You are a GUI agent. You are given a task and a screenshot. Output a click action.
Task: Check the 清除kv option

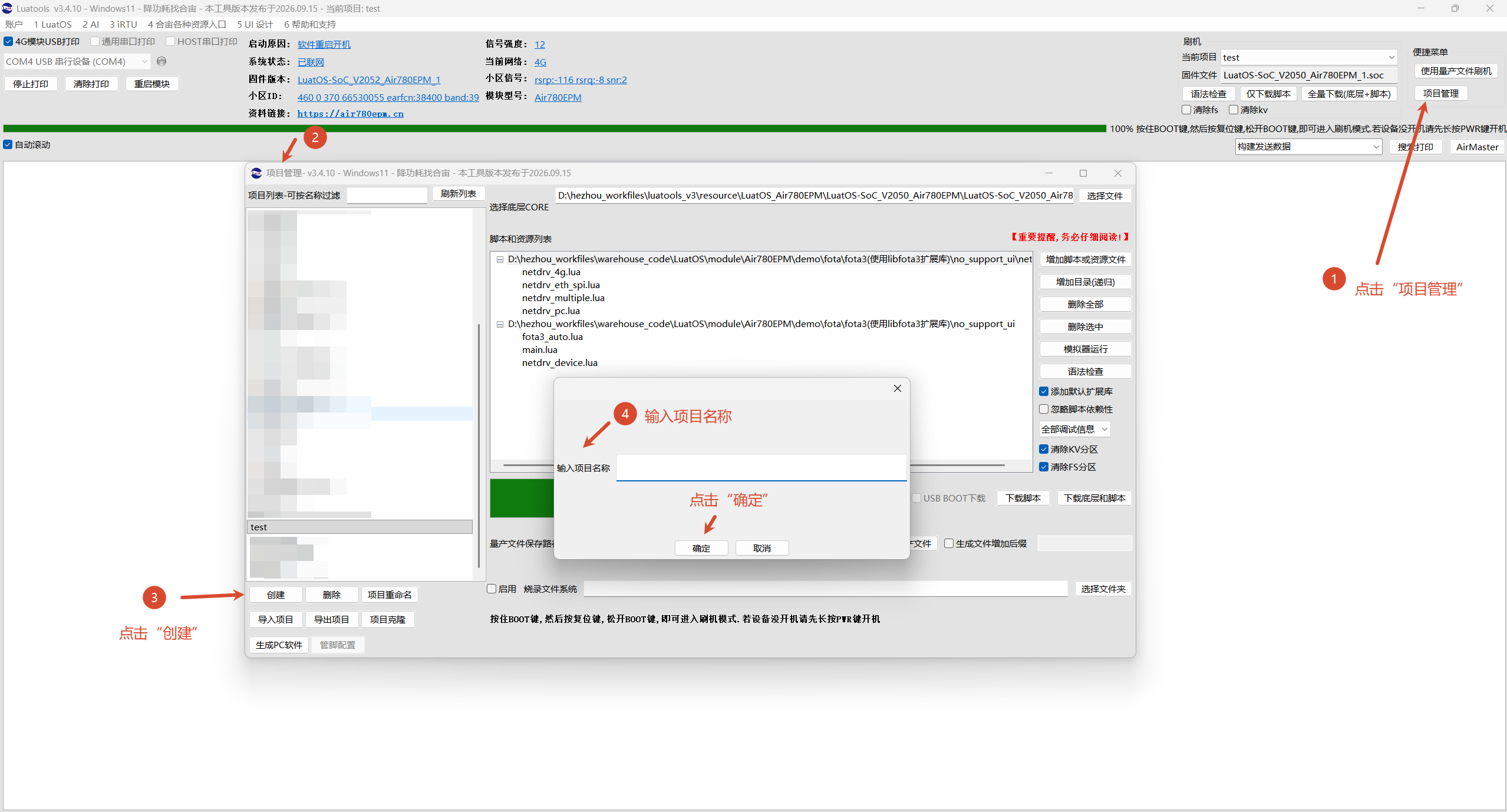[1233, 110]
